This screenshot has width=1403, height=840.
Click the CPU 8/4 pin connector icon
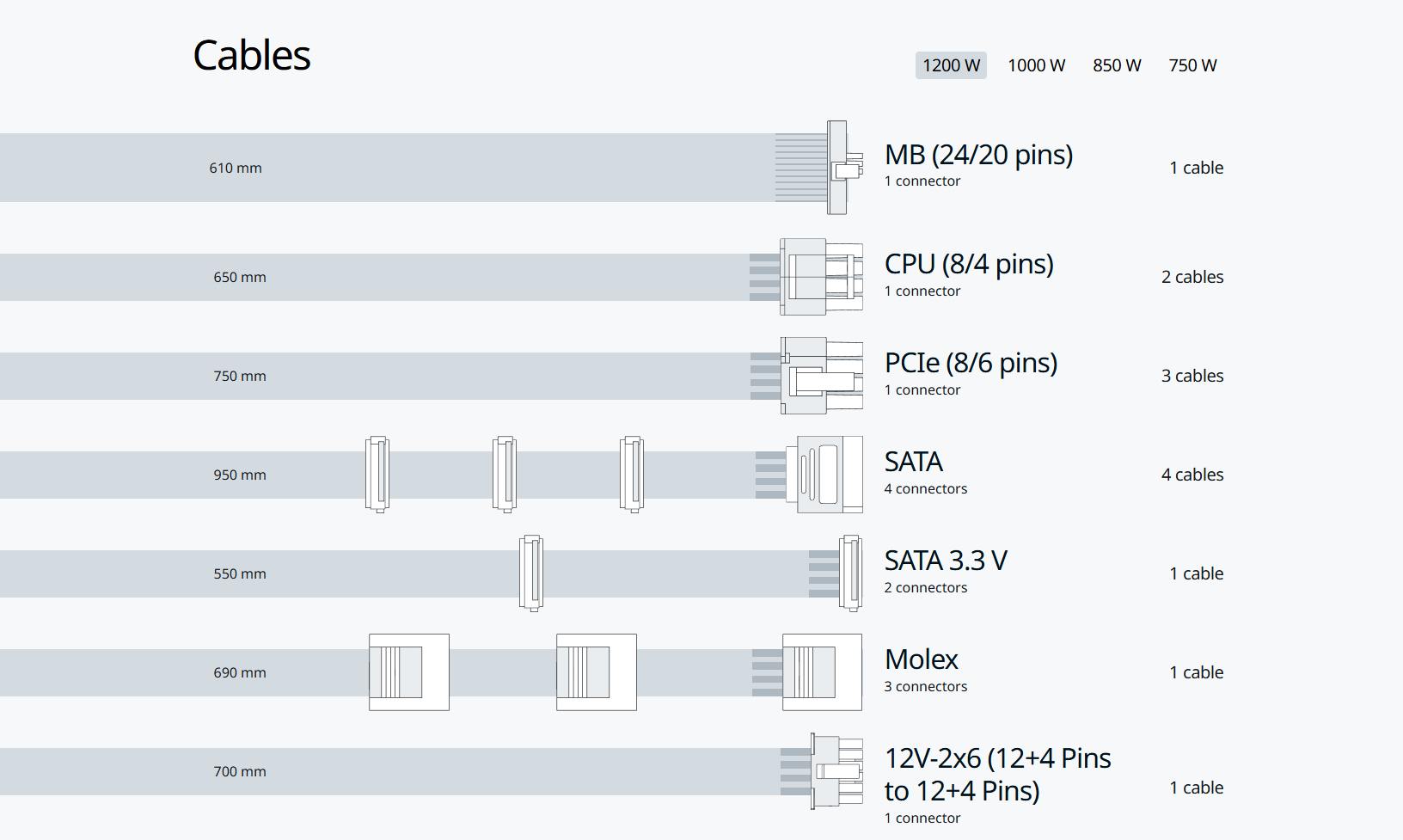click(821, 277)
